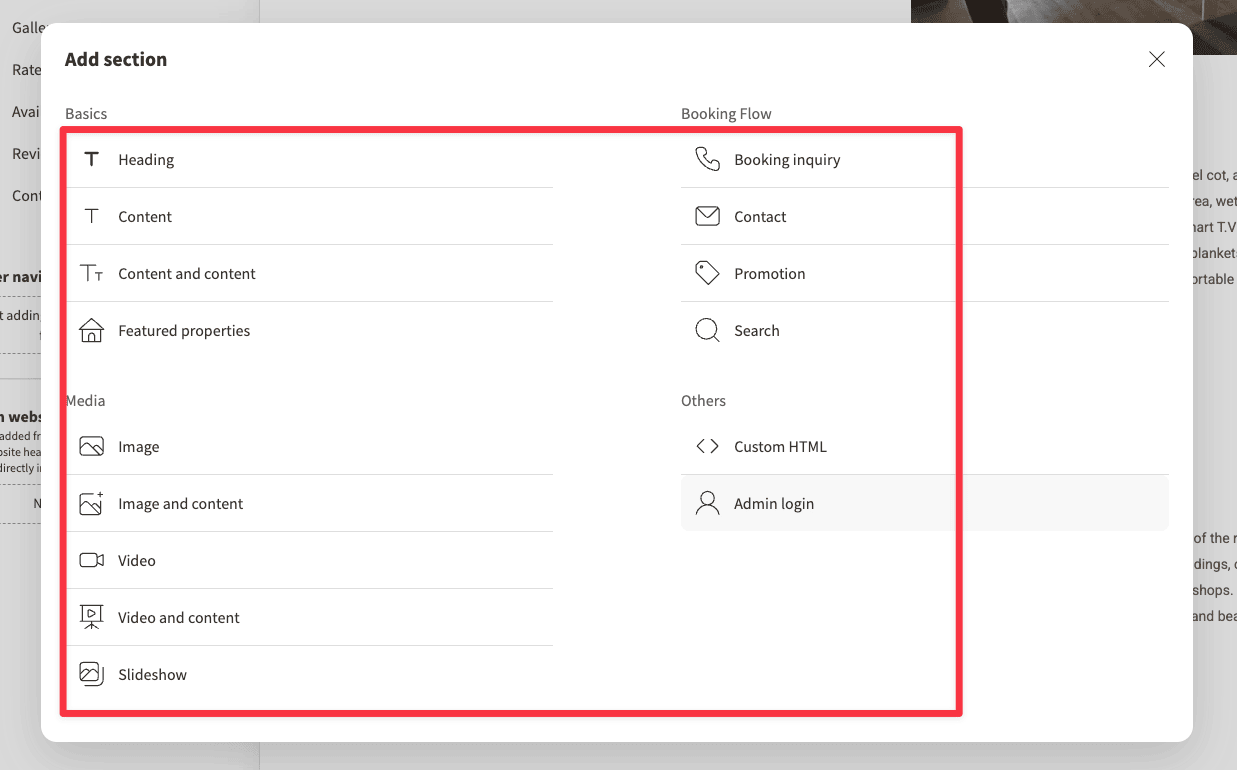This screenshot has width=1237, height=770.
Task: Click the Booking inquiry phone icon
Action: pyautogui.click(x=707, y=159)
